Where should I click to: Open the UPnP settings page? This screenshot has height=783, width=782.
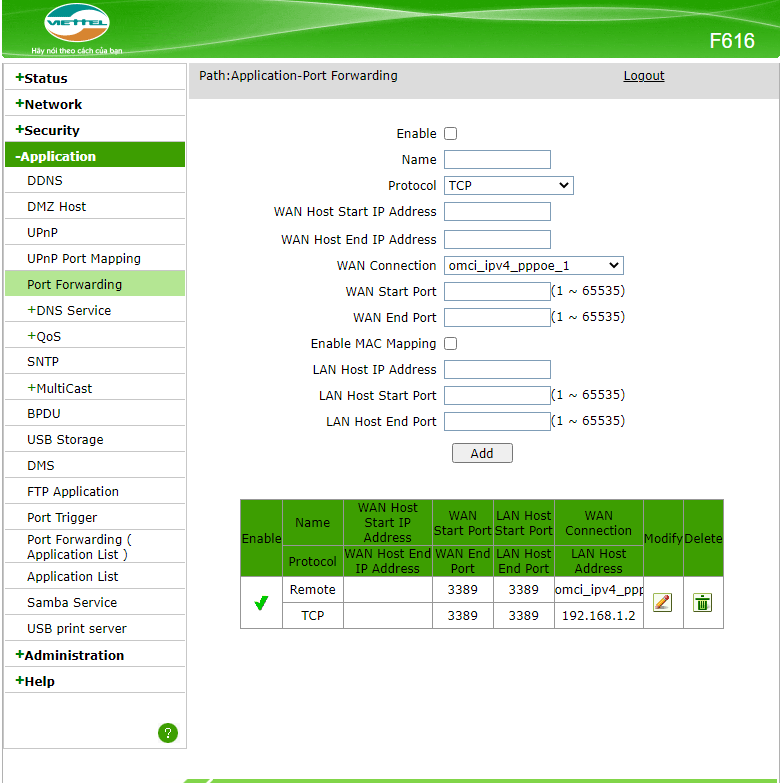coord(42,232)
